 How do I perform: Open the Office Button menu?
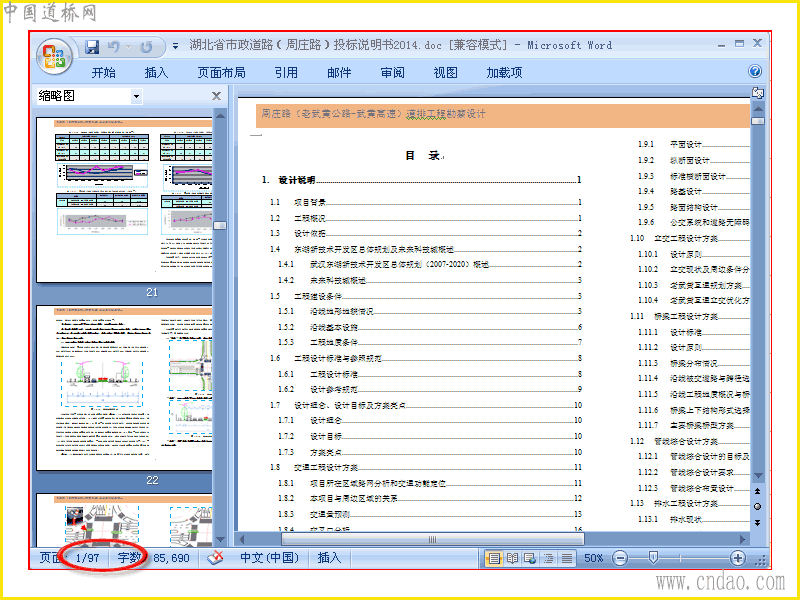54,56
